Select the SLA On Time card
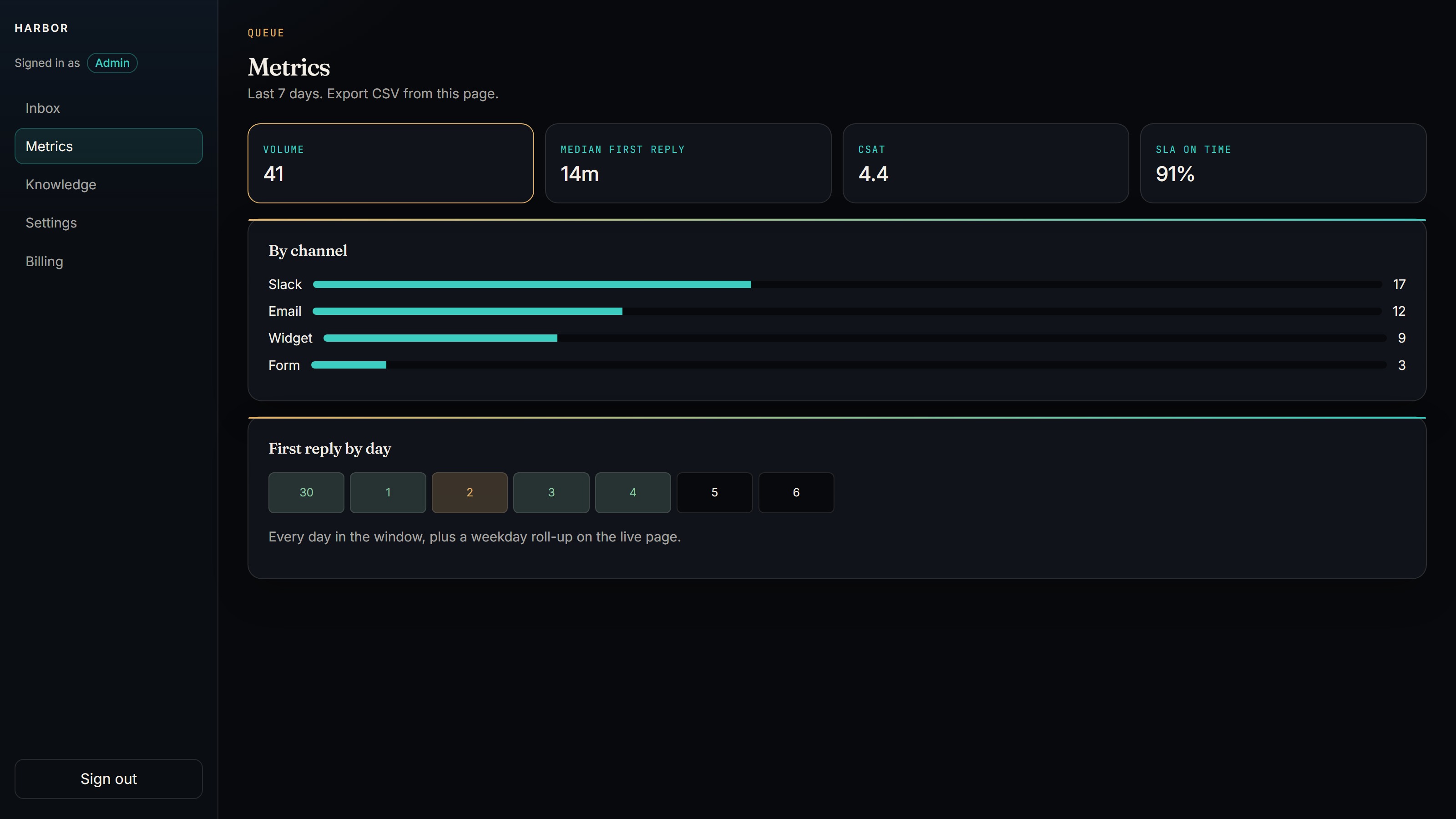 (x=1283, y=163)
